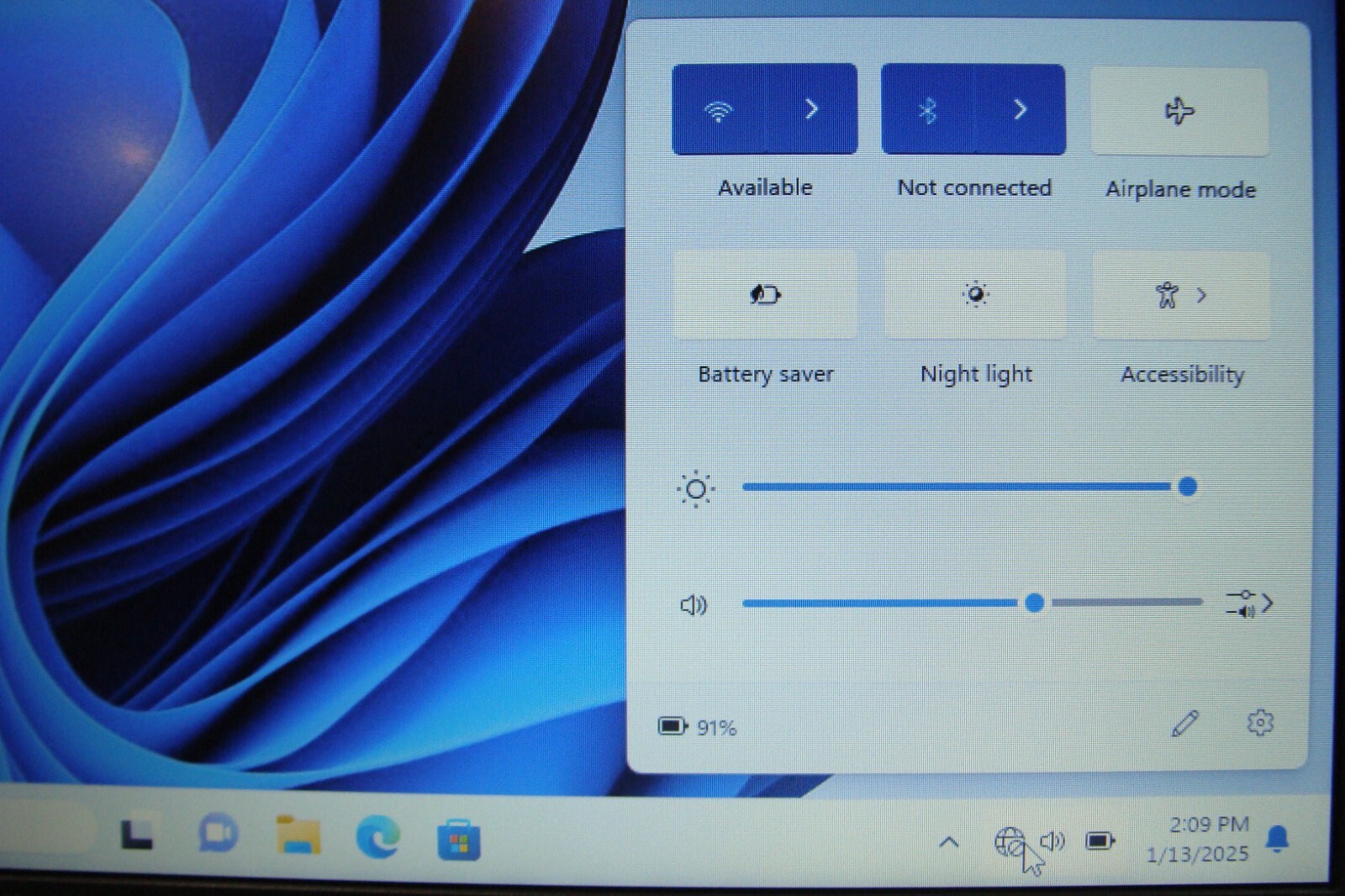Open Microsoft Store from taskbar
This screenshot has width=1345, height=896.
(458, 839)
